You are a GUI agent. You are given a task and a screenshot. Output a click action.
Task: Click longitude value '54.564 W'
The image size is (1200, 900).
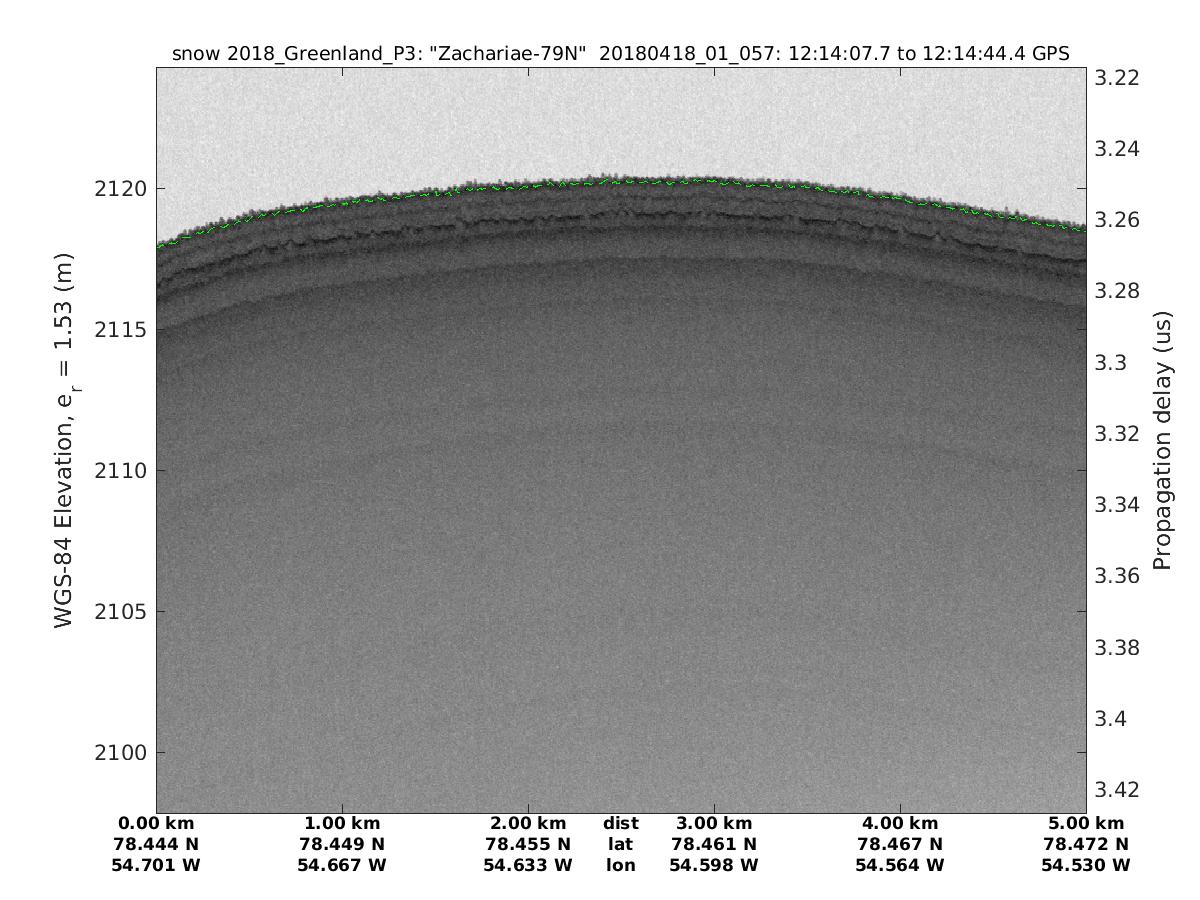point(900,865)
